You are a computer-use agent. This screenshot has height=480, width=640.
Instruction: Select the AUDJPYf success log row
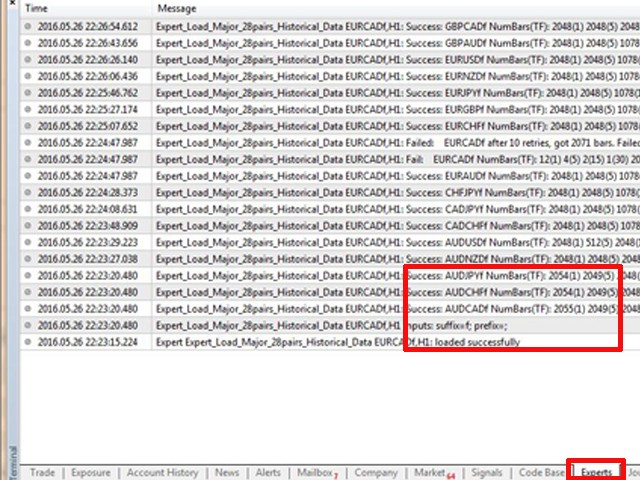click(x=330, y=276)
